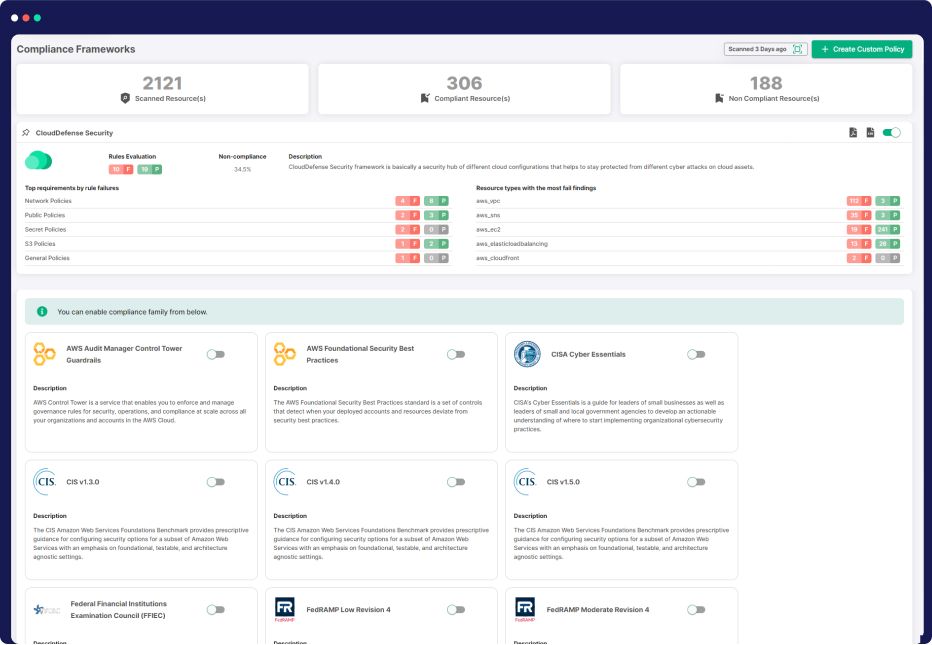Viewport: 932px width, 645px height.
Task: Open the Non Compliant Resource(s) summary card
Action: point(766,89)
